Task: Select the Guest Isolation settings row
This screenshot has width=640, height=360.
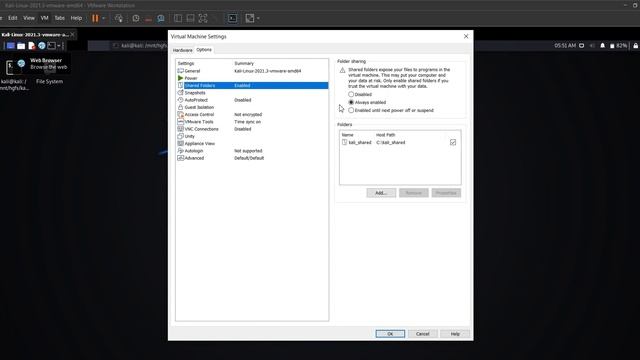Action: [252, 107]
